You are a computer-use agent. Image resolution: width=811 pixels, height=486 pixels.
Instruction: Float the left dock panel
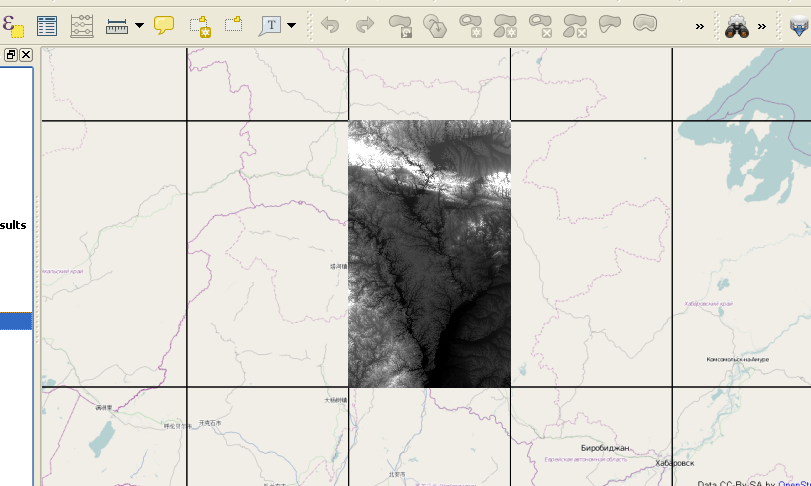click(x=11, y=55)
